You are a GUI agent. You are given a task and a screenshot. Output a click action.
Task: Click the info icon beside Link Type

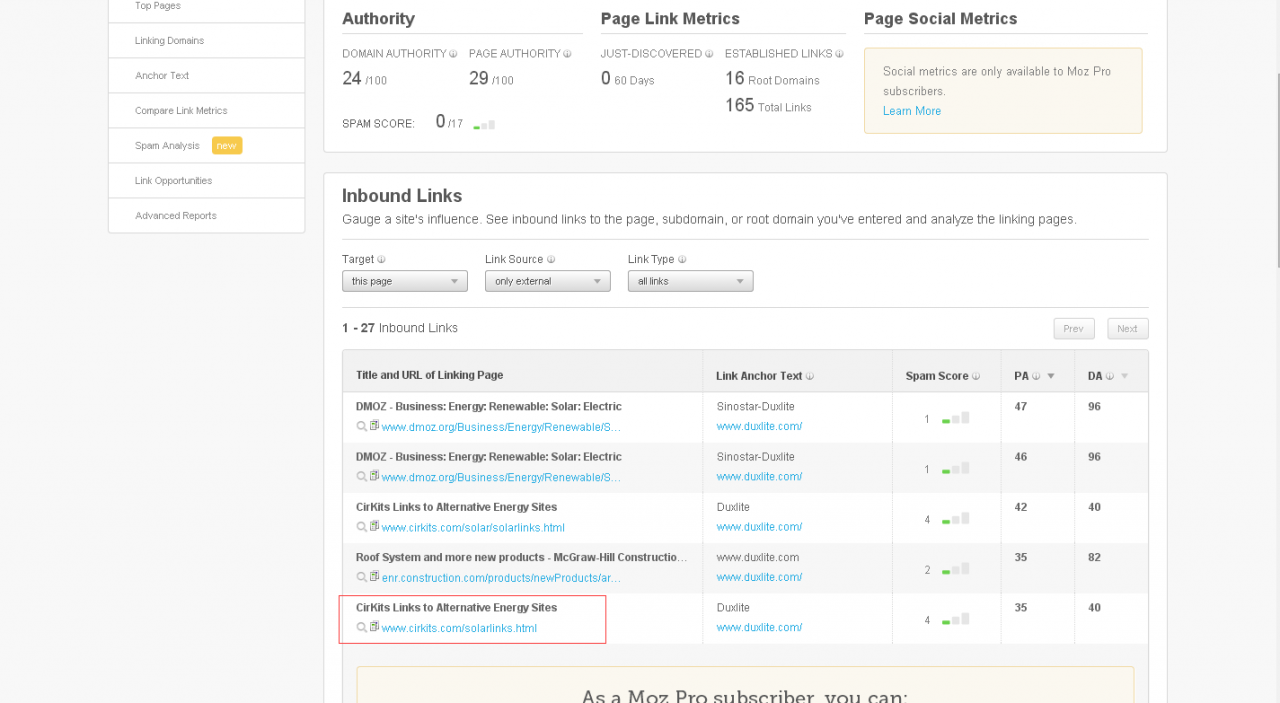(683, 260)
